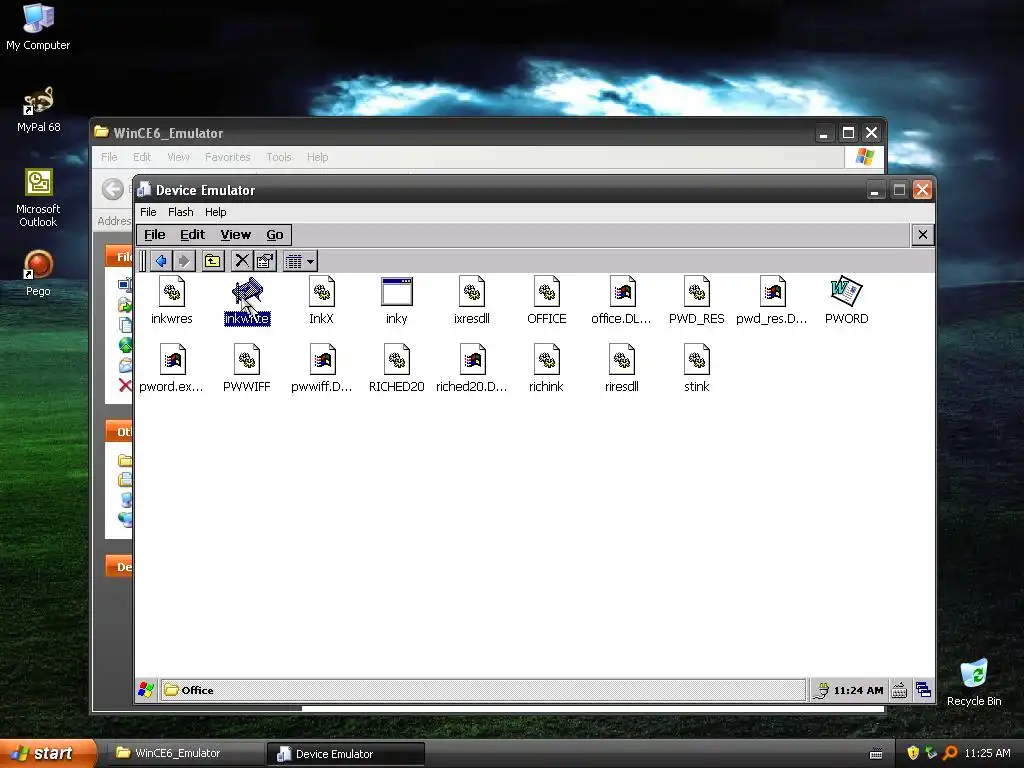Open File menu in WinCE6_Emulator window
Viewport: 1024px width, 768px height.
click(x=109, y=157)
